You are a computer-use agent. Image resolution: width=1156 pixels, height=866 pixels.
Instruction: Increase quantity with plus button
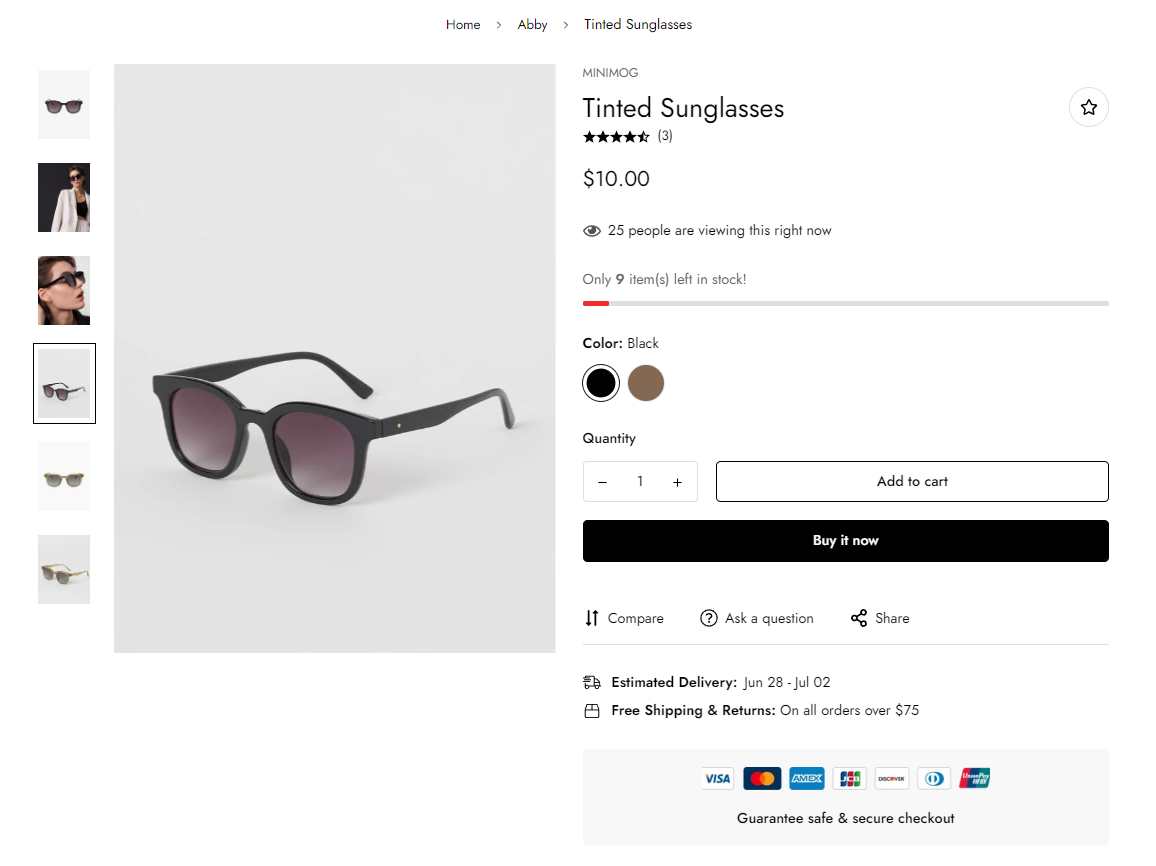click(677, 482)
